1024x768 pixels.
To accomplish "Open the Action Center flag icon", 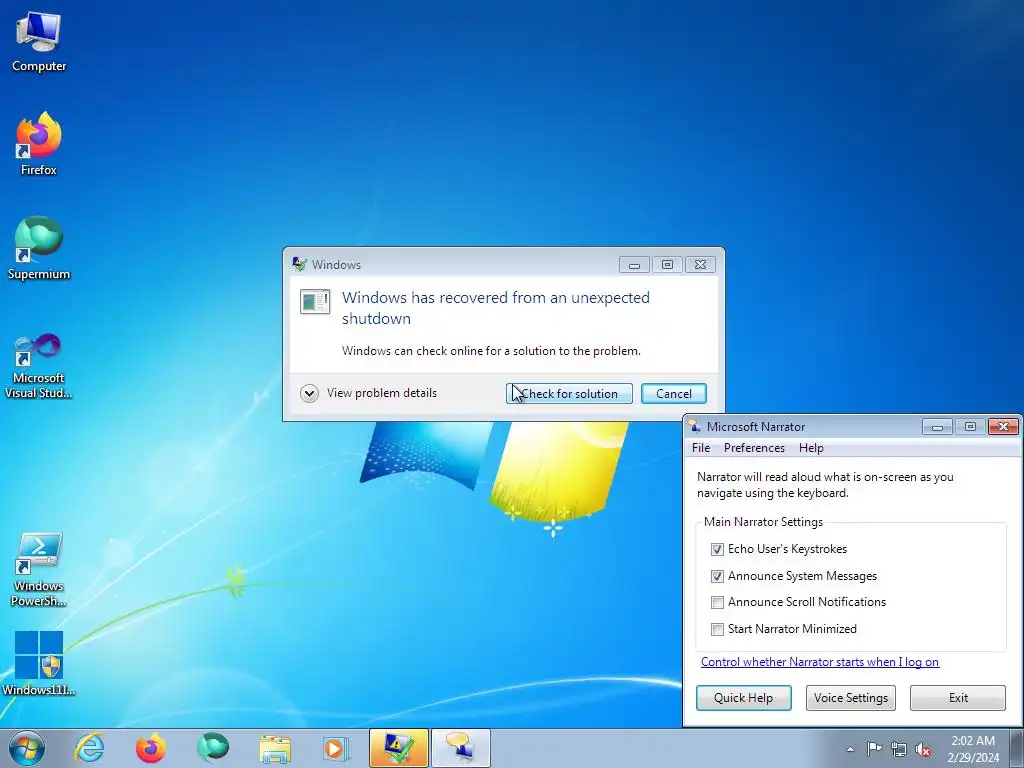I will [x=874, y=749].
